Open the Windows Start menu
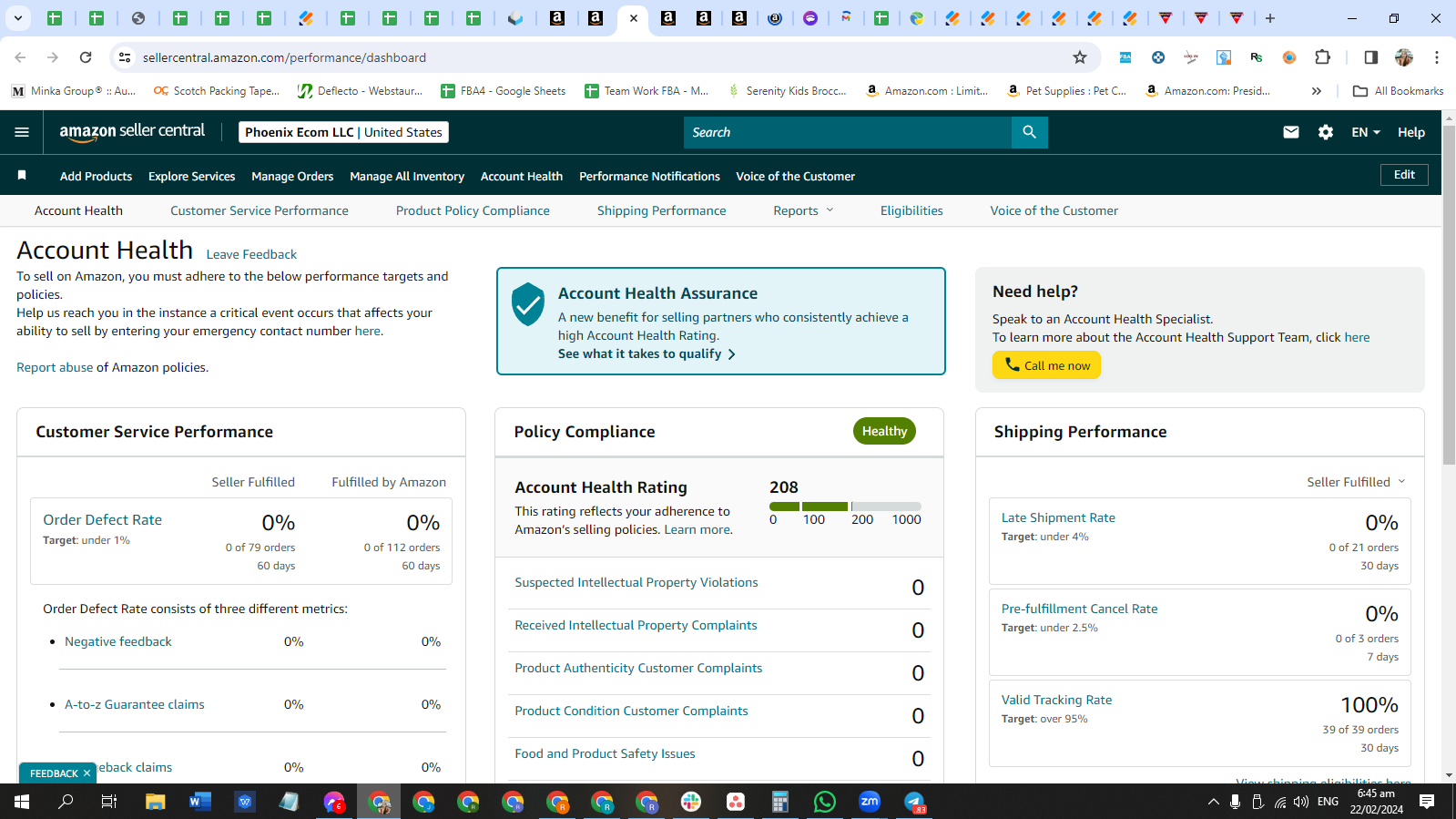Image resolution: width=1456 pixels, height=819 pixels. coord(22,802)
